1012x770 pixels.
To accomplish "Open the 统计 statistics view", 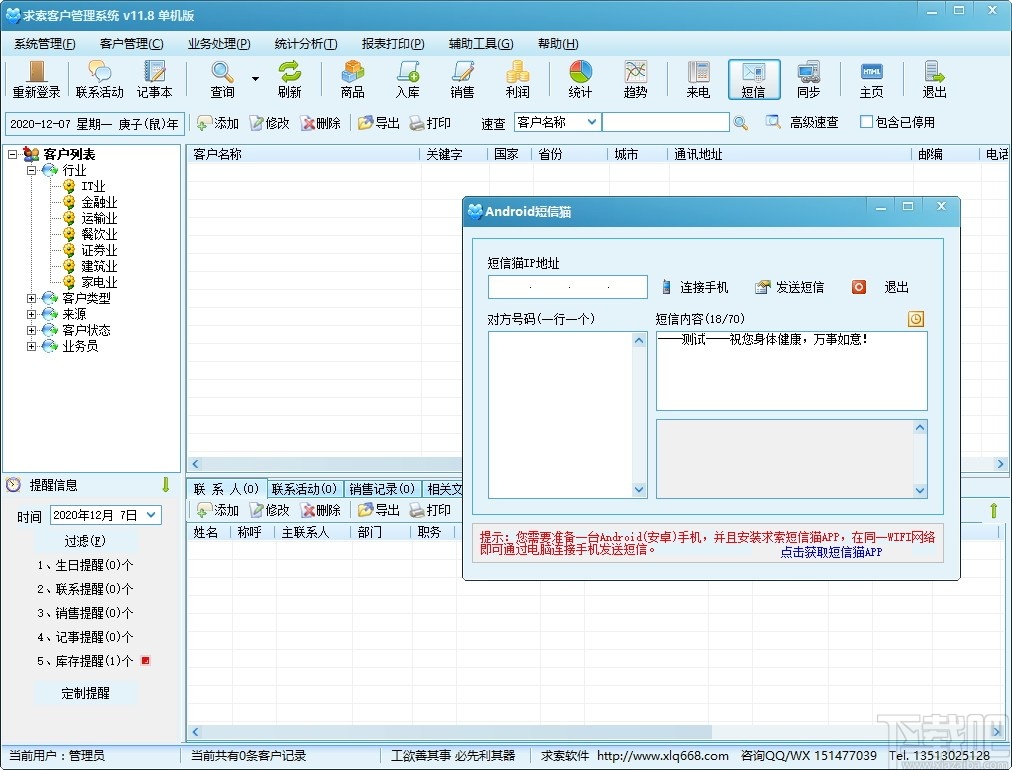I will (580, 80).
